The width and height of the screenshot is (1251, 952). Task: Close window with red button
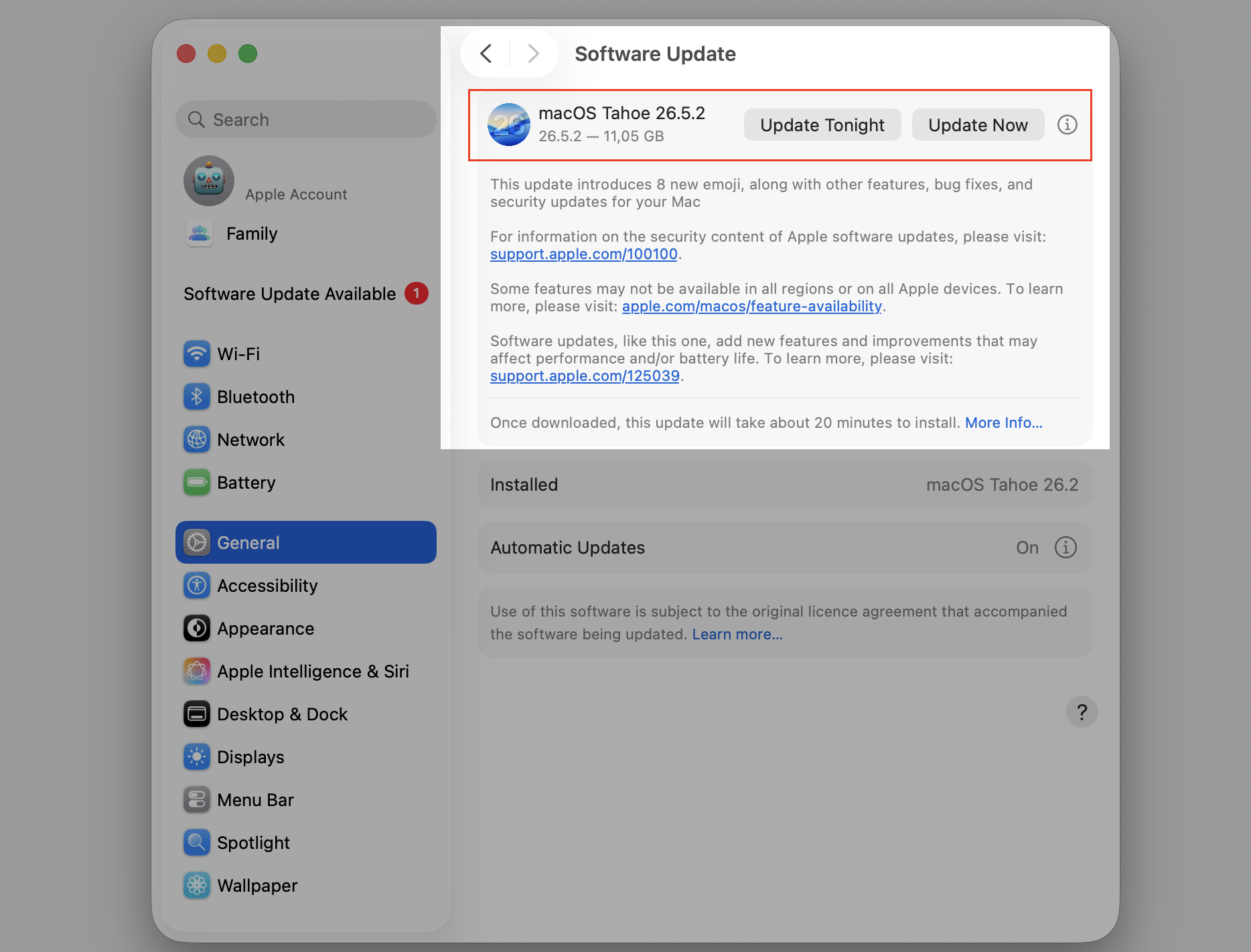[x=186, y=54]
